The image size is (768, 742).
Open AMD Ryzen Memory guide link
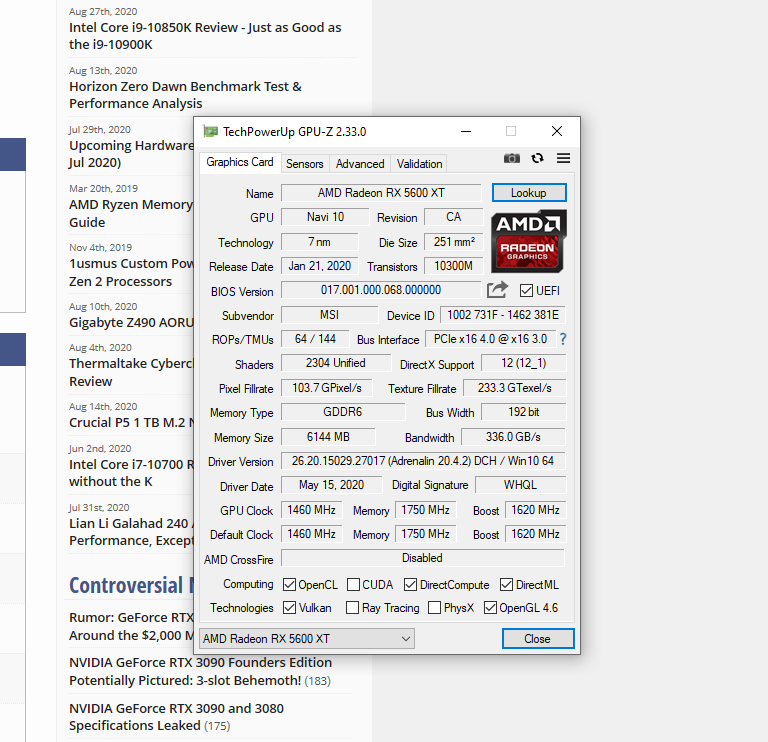point(131,213)
